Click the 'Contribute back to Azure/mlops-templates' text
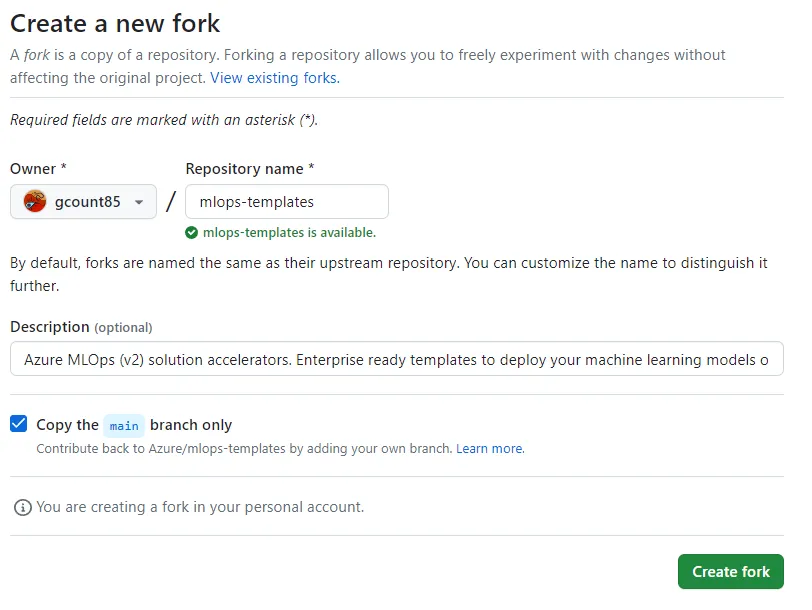The height and width of the screenshot is (610, 812). tap(244, 448)
